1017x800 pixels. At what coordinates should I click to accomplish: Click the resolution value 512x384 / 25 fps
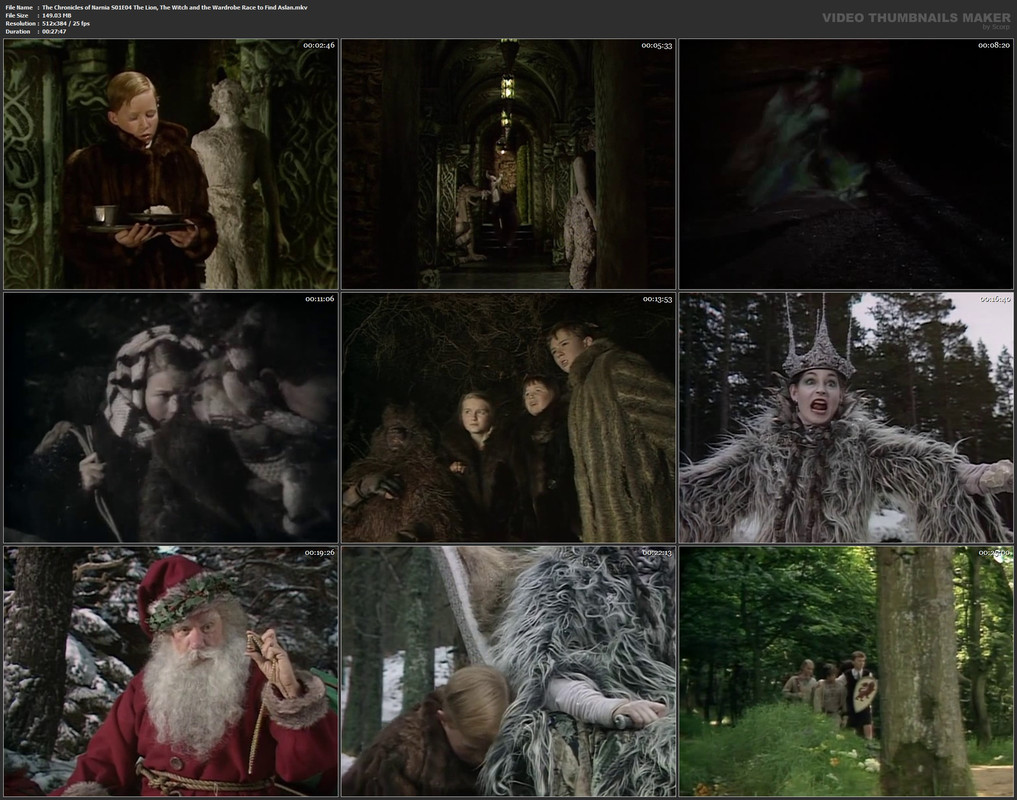click(66, 23)
